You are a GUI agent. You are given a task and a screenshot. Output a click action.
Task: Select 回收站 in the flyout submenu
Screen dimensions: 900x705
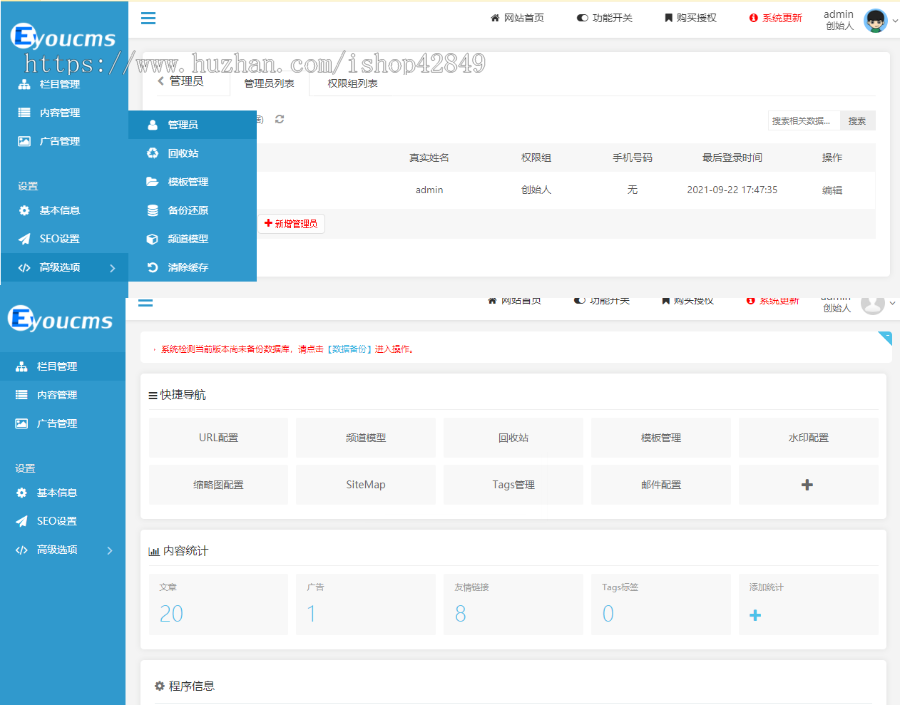click(x=192, y=153)
